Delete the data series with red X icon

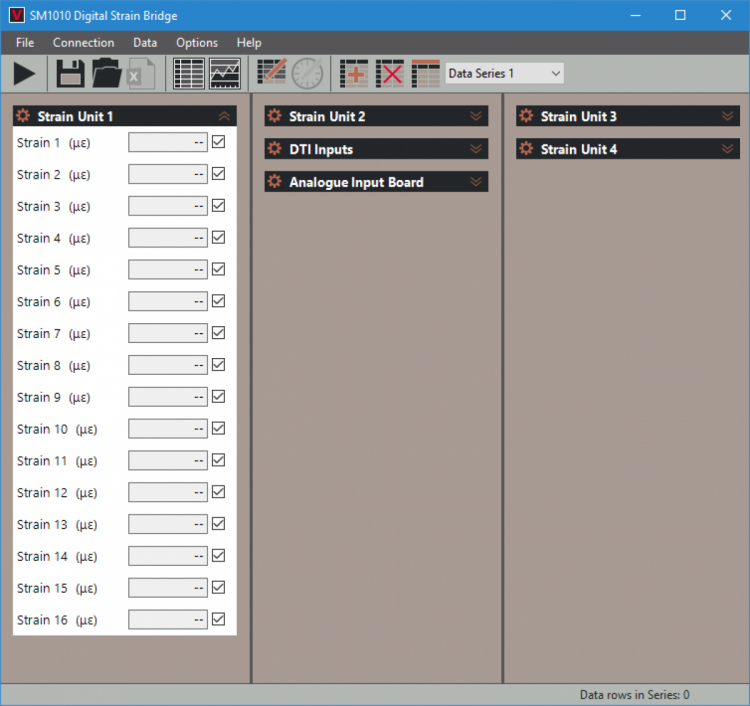pyautogui.click(x=390, y=74)
